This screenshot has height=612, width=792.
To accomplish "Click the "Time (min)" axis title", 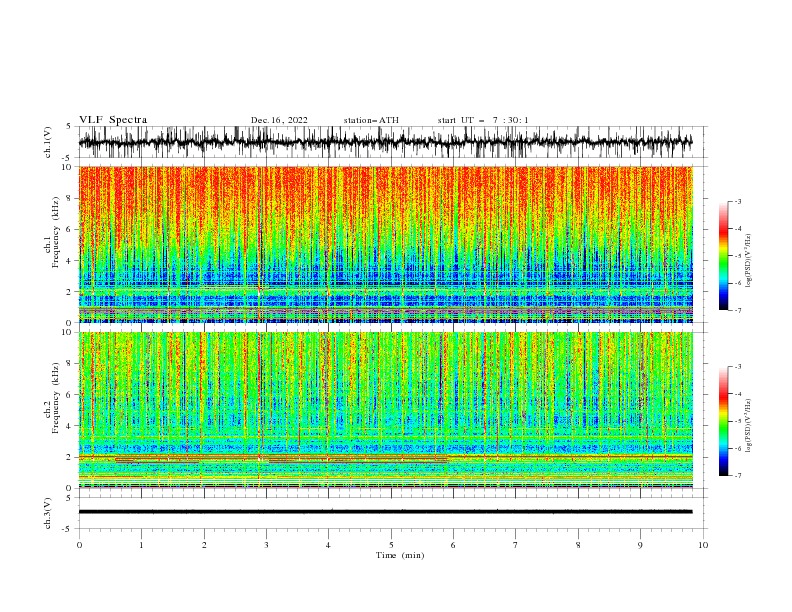I will click(400, 555).
